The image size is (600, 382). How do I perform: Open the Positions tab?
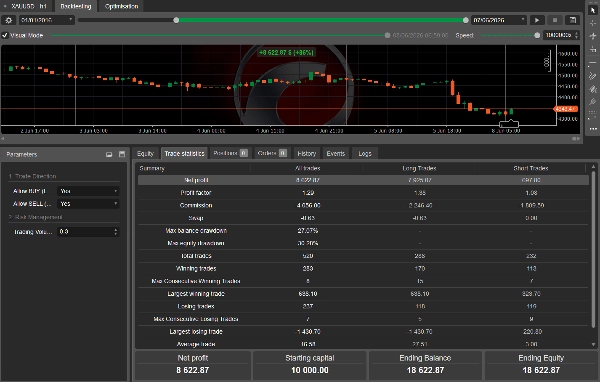[x=230, y=153]
